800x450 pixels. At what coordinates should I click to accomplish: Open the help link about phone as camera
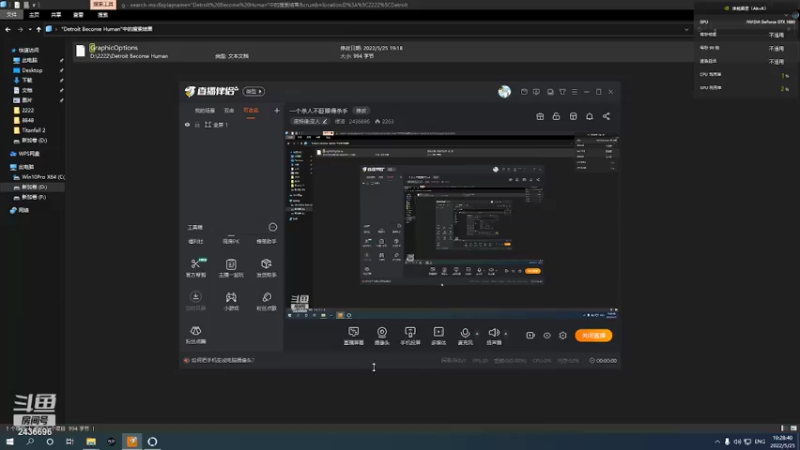222,360
